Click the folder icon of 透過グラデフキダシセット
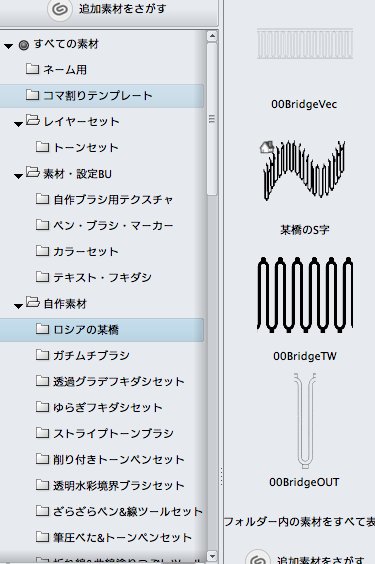 click(x=42, y=381)
